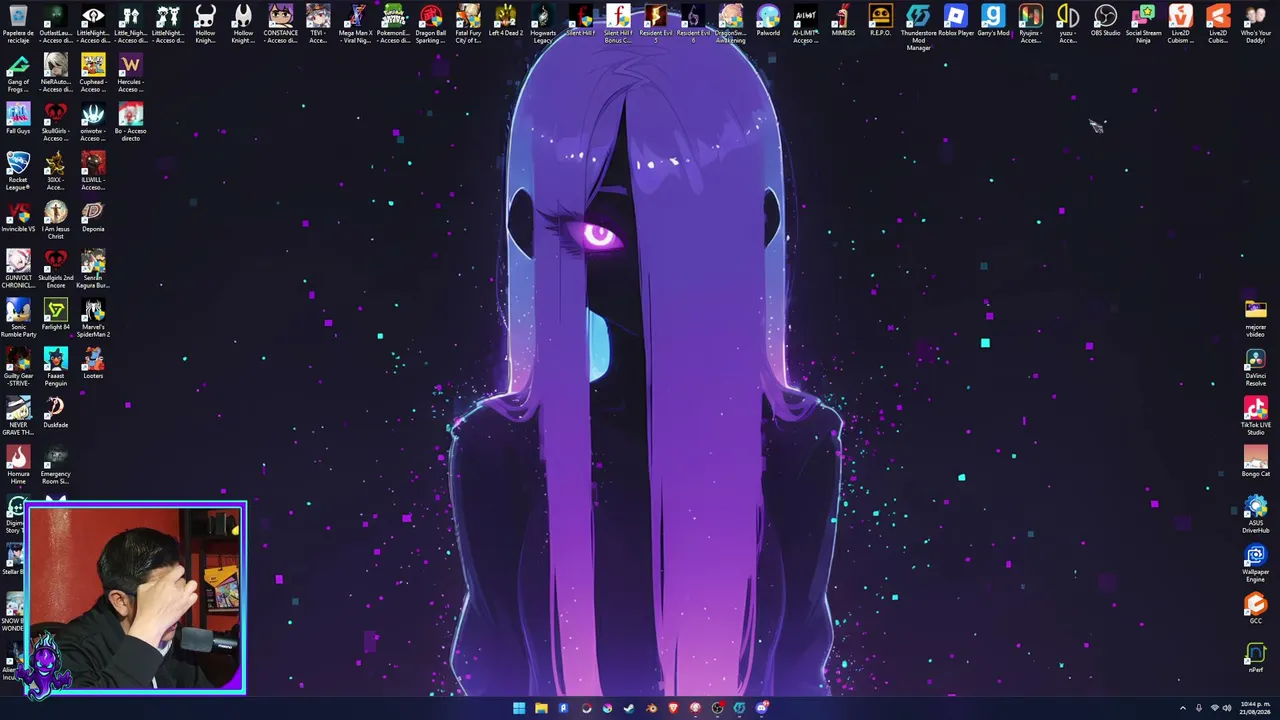
Task: Click the Invincible VS icon
Action: (x=18, y=216)
